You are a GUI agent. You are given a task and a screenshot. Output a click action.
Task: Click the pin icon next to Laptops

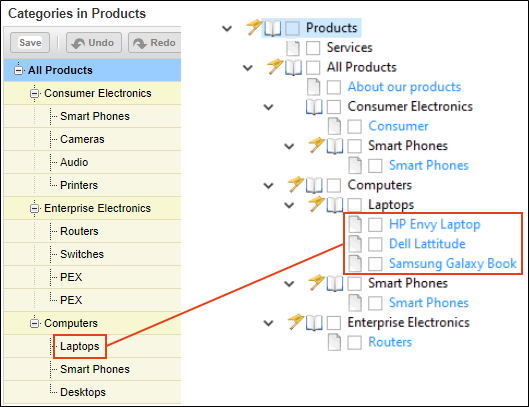coord(317,204)
